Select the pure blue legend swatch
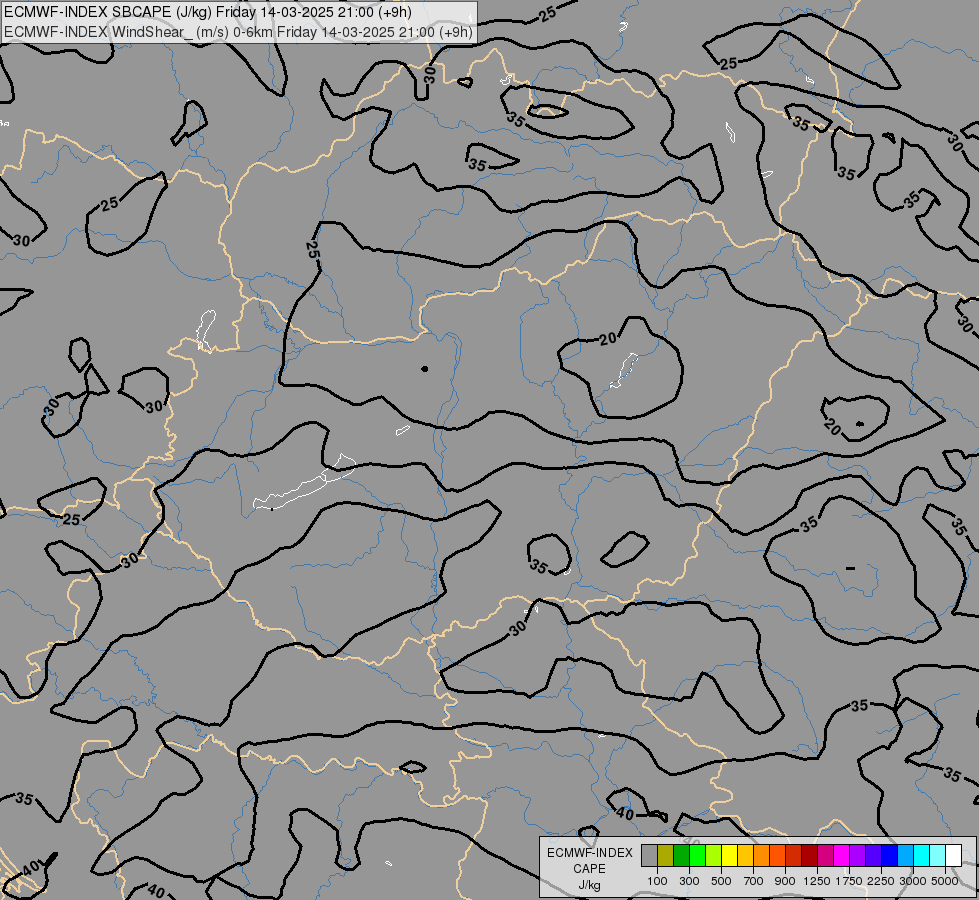 [x=889, y=856]
